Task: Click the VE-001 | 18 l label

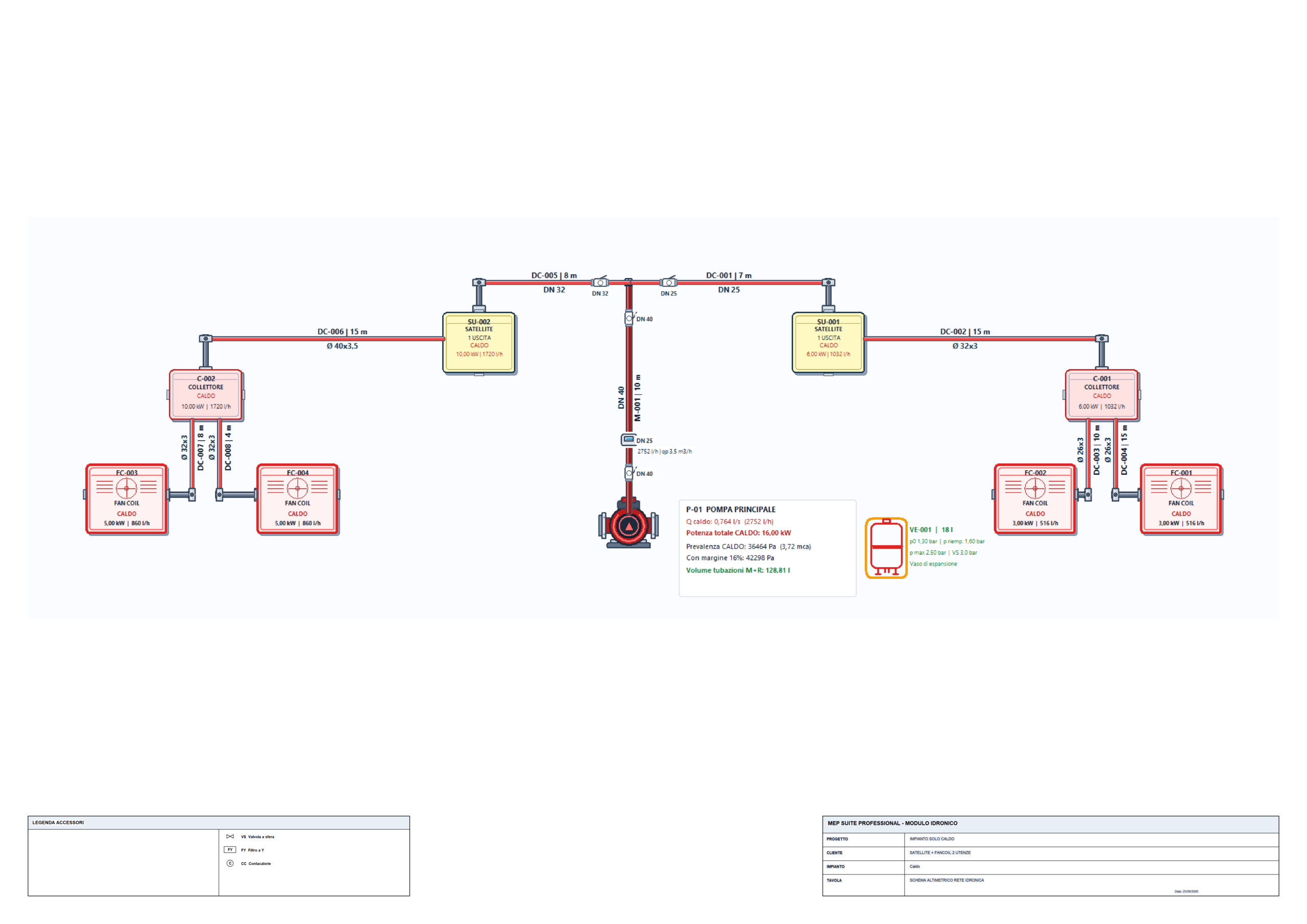Action: pos(931,529)
